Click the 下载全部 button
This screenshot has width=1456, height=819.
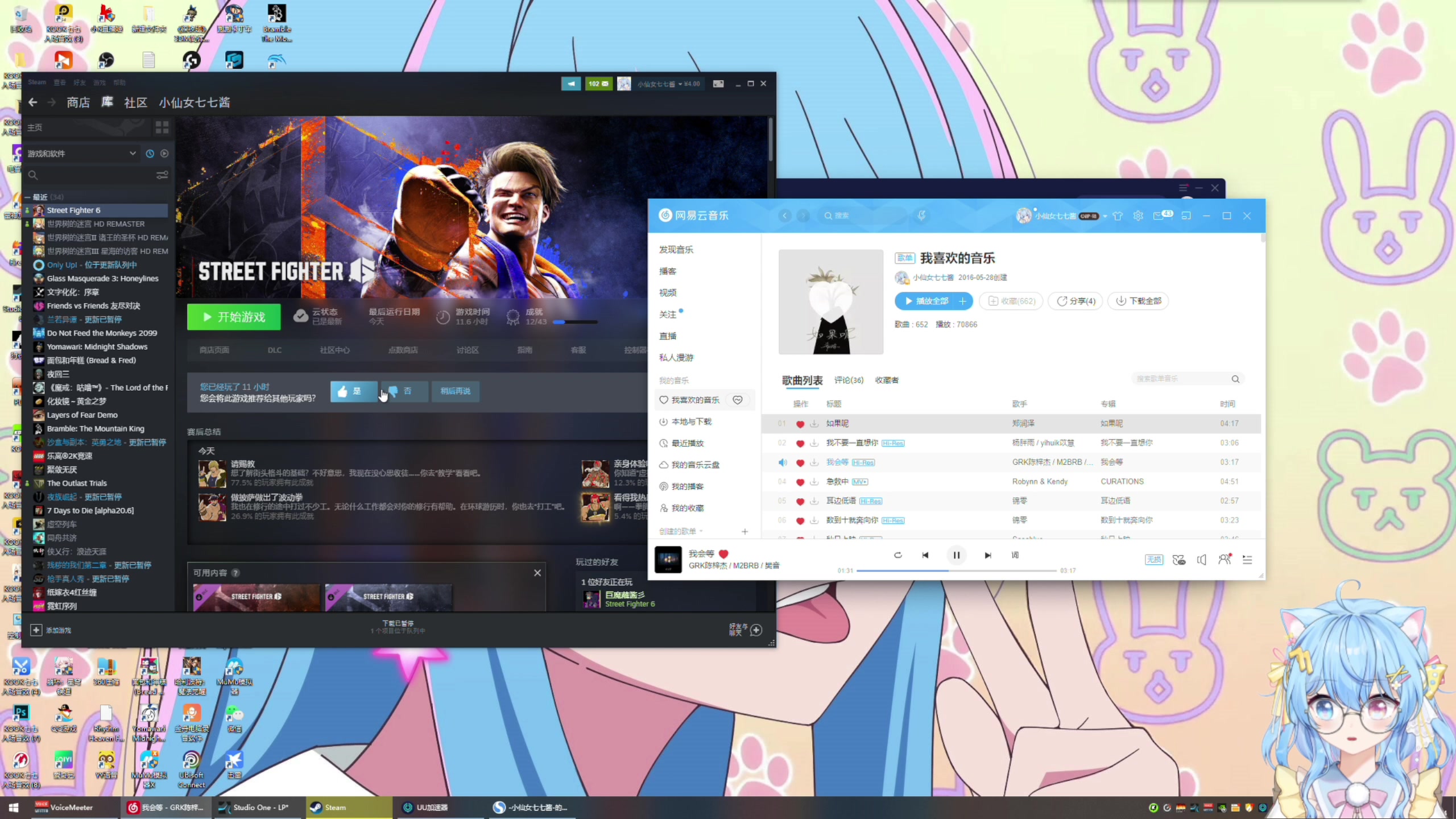tap(1138, 301)
